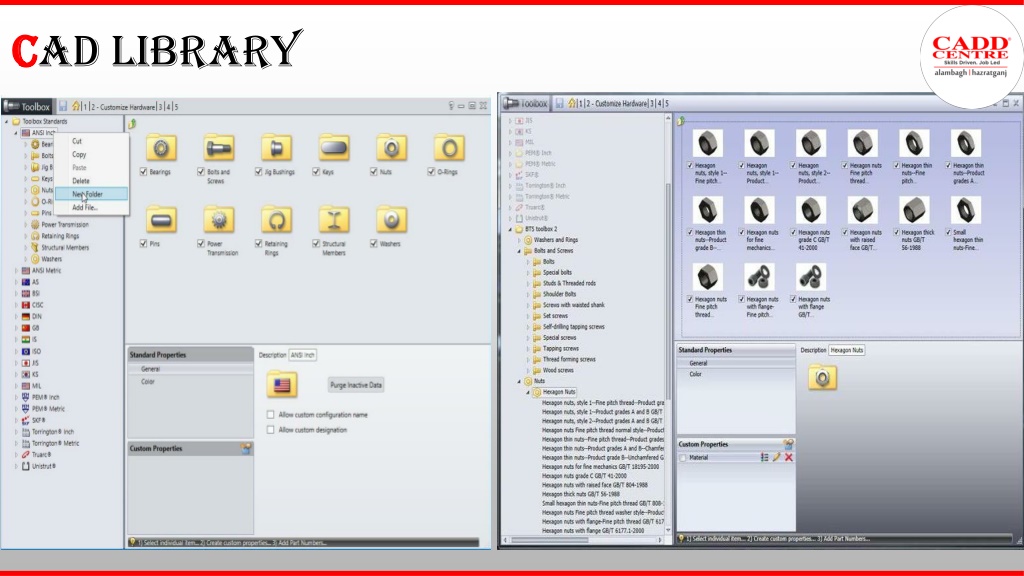Screen dimensions: 1024x576
Task: Enable Allow custom designation
Action: coord(270,430)
